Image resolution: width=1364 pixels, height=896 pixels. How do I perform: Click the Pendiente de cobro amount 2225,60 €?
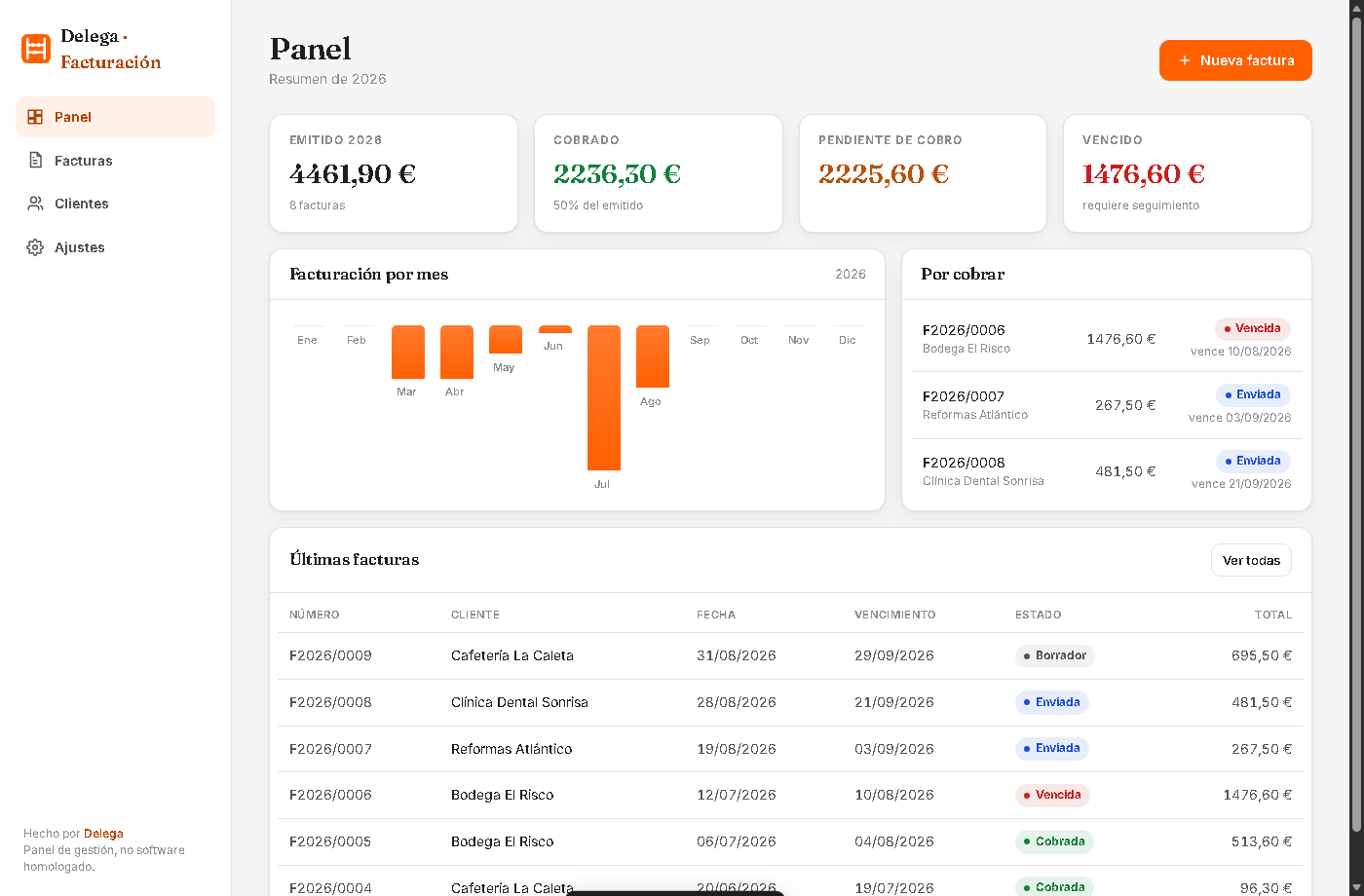click(884, 174)
